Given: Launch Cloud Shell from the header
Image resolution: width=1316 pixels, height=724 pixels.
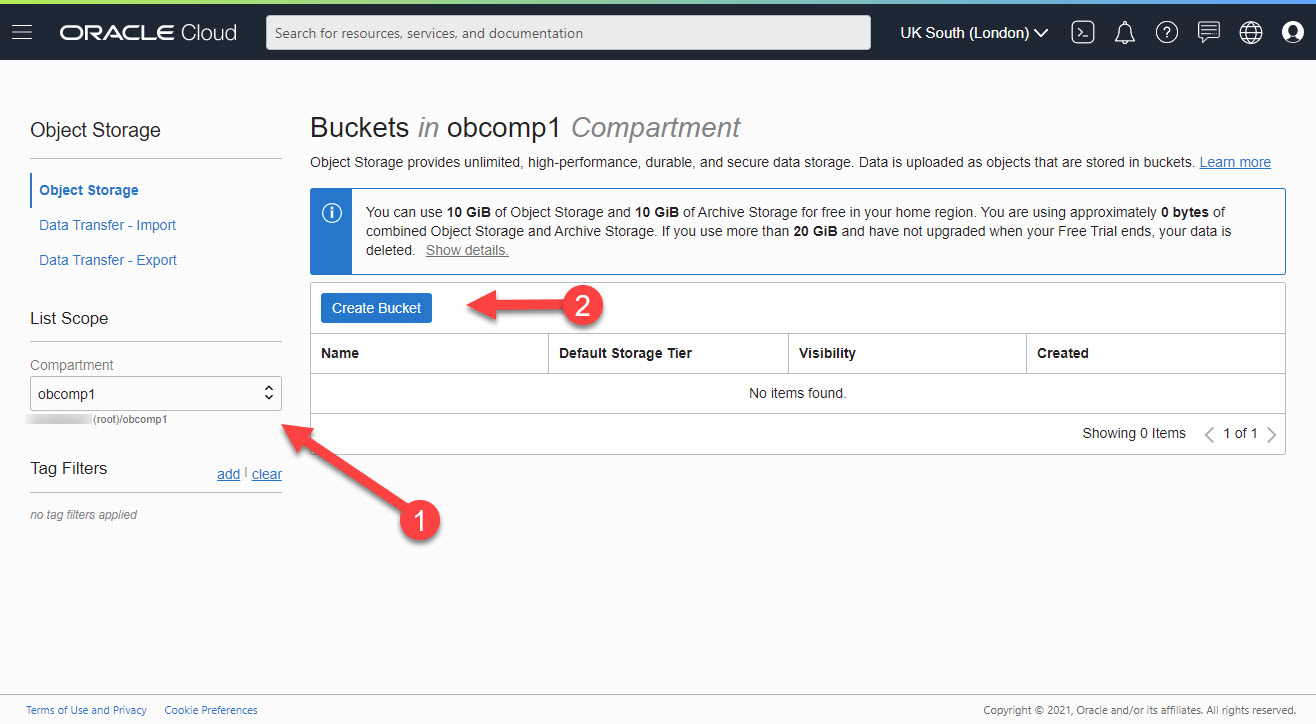Looking at the screenshot, I should [x=1082, y=33].
